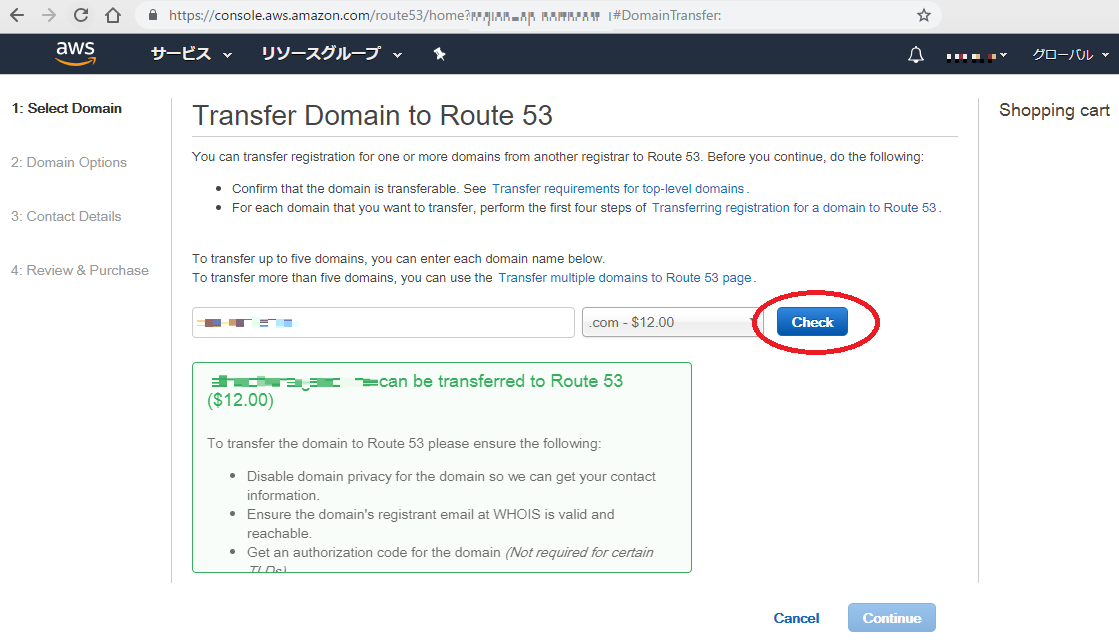Click the padlock site security icon
1119x640 pixels.
pyautogui.click(x=153, y=15)
